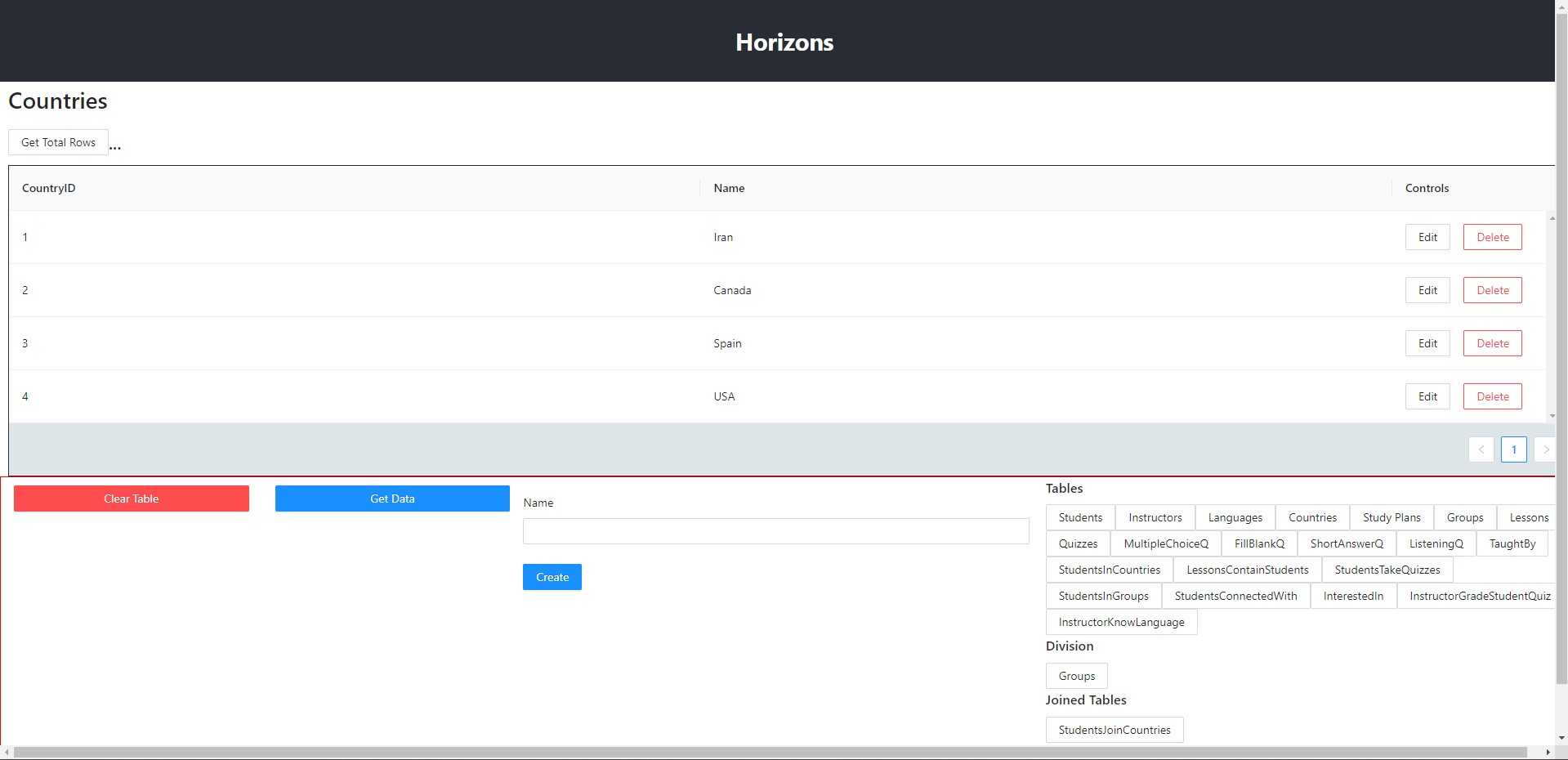
Task: Click the Create button
Action: (x=552, y=577)
